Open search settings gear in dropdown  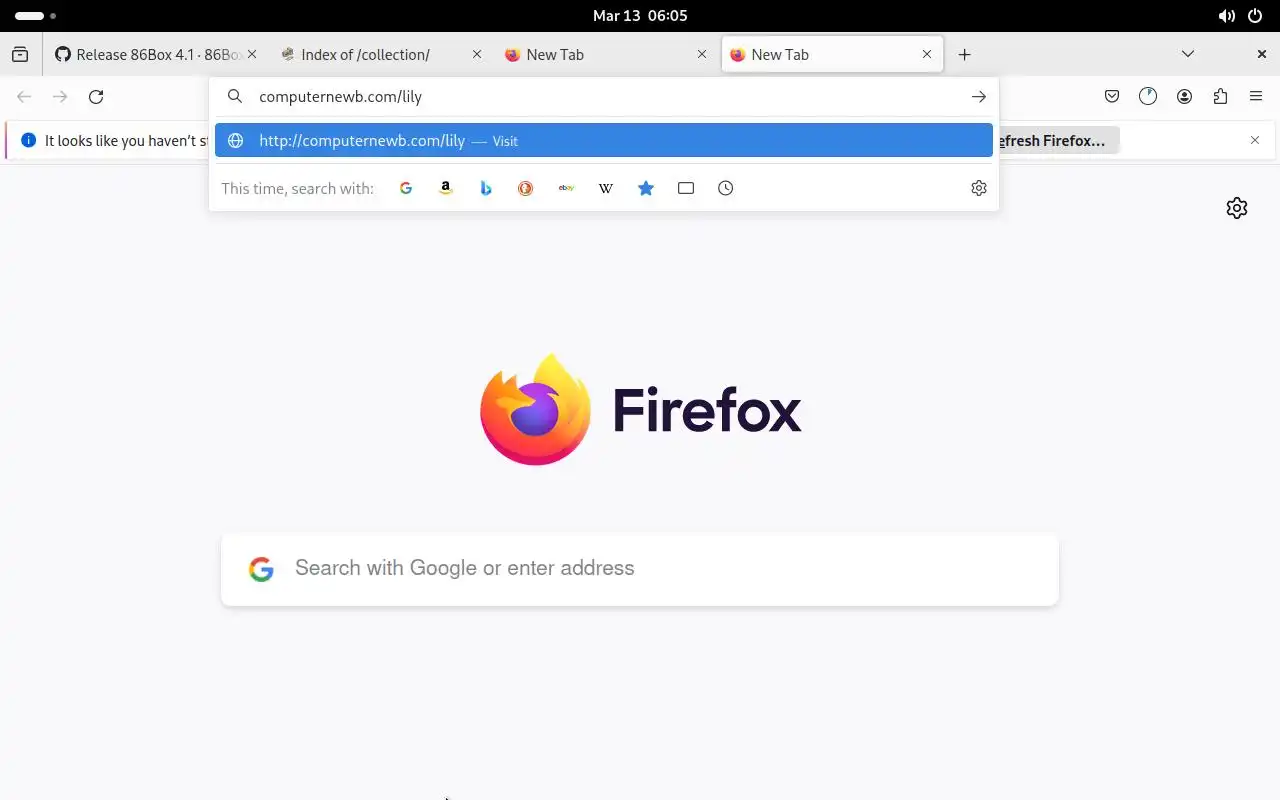click(979, 188)
